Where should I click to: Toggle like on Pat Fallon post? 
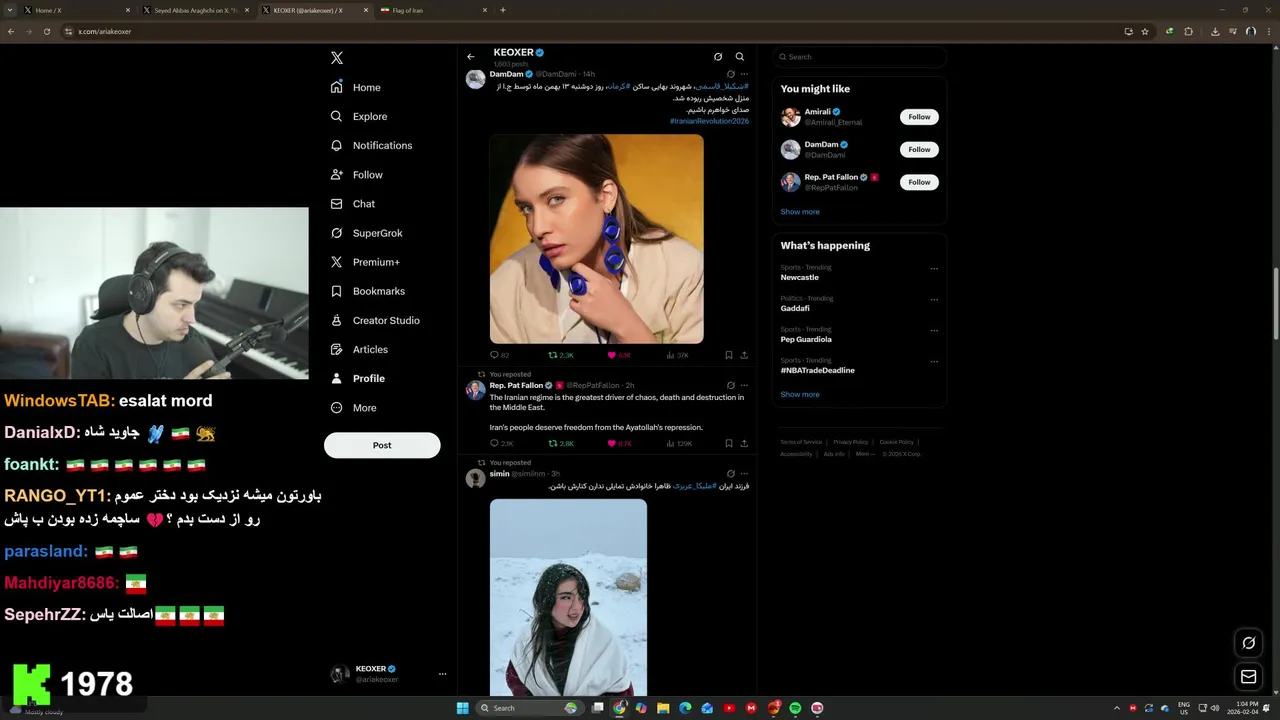coord(619,443)
